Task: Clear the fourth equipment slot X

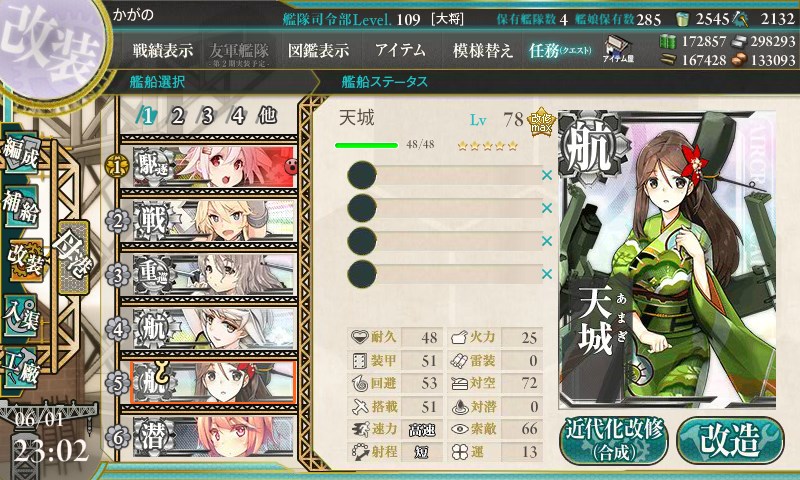Action: point(547,274)
